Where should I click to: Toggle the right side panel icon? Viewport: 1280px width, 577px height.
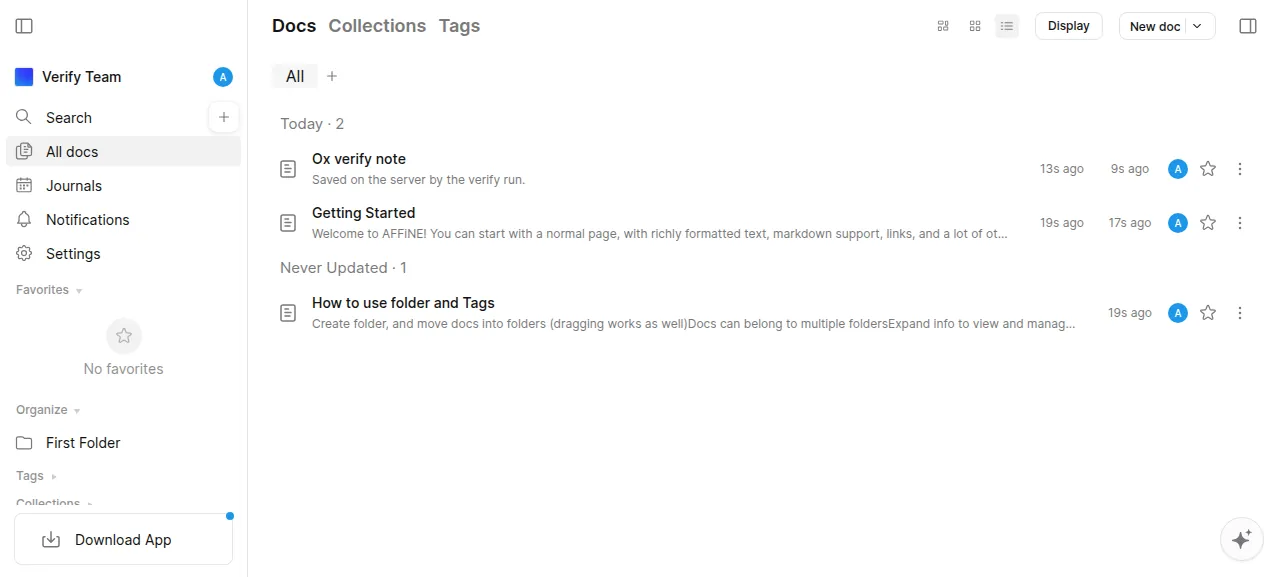(x=1248, y=26)
